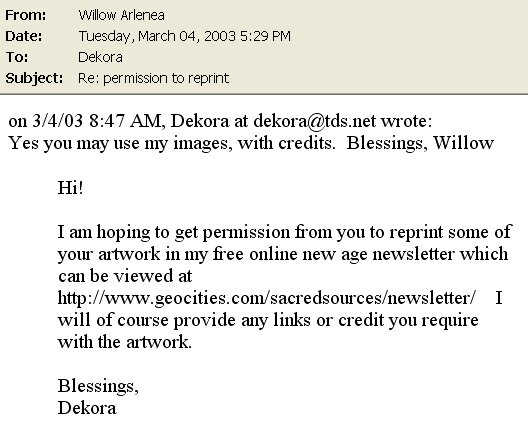Click the Dekora signature at the bottom
The image size is (528, 431).
pyautogui.click(x=87, y=408)
